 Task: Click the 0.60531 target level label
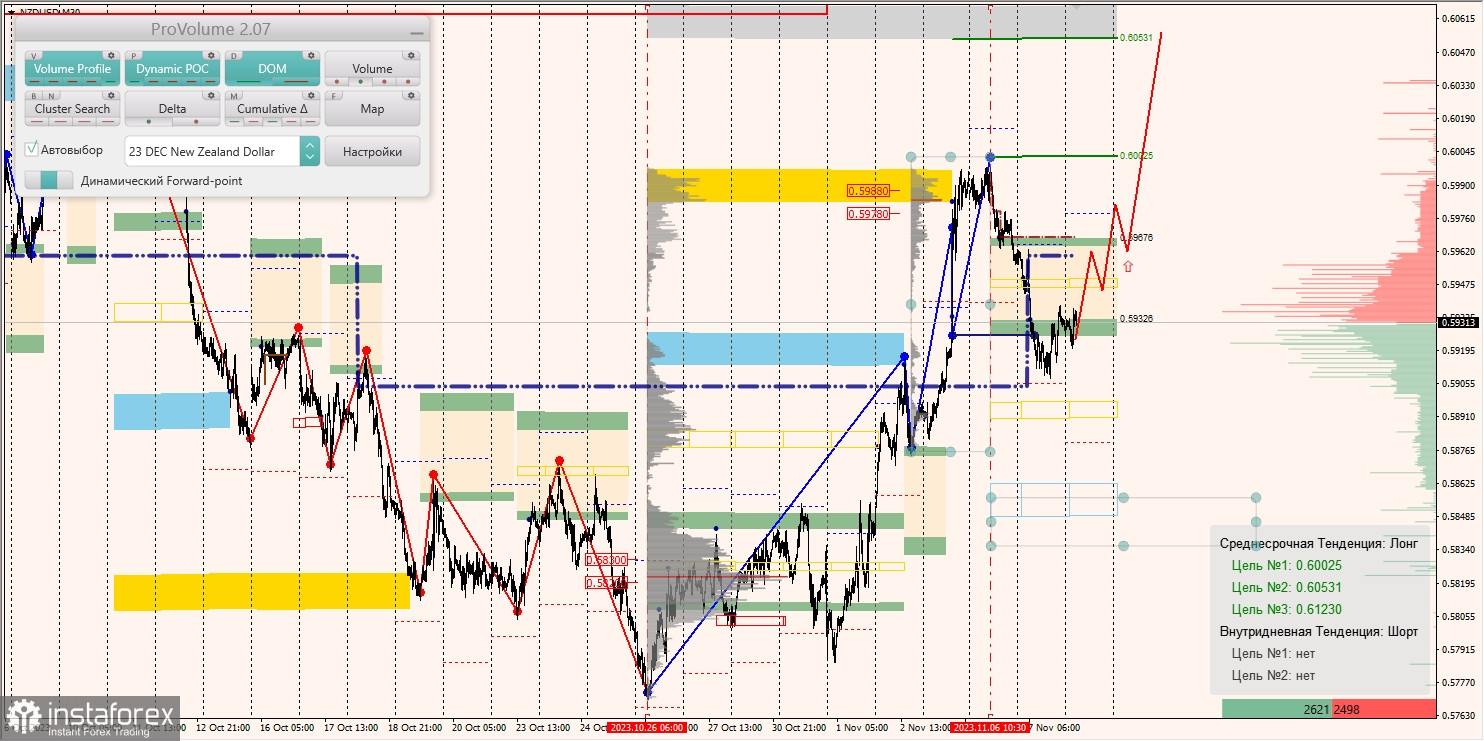point(1136,37)
